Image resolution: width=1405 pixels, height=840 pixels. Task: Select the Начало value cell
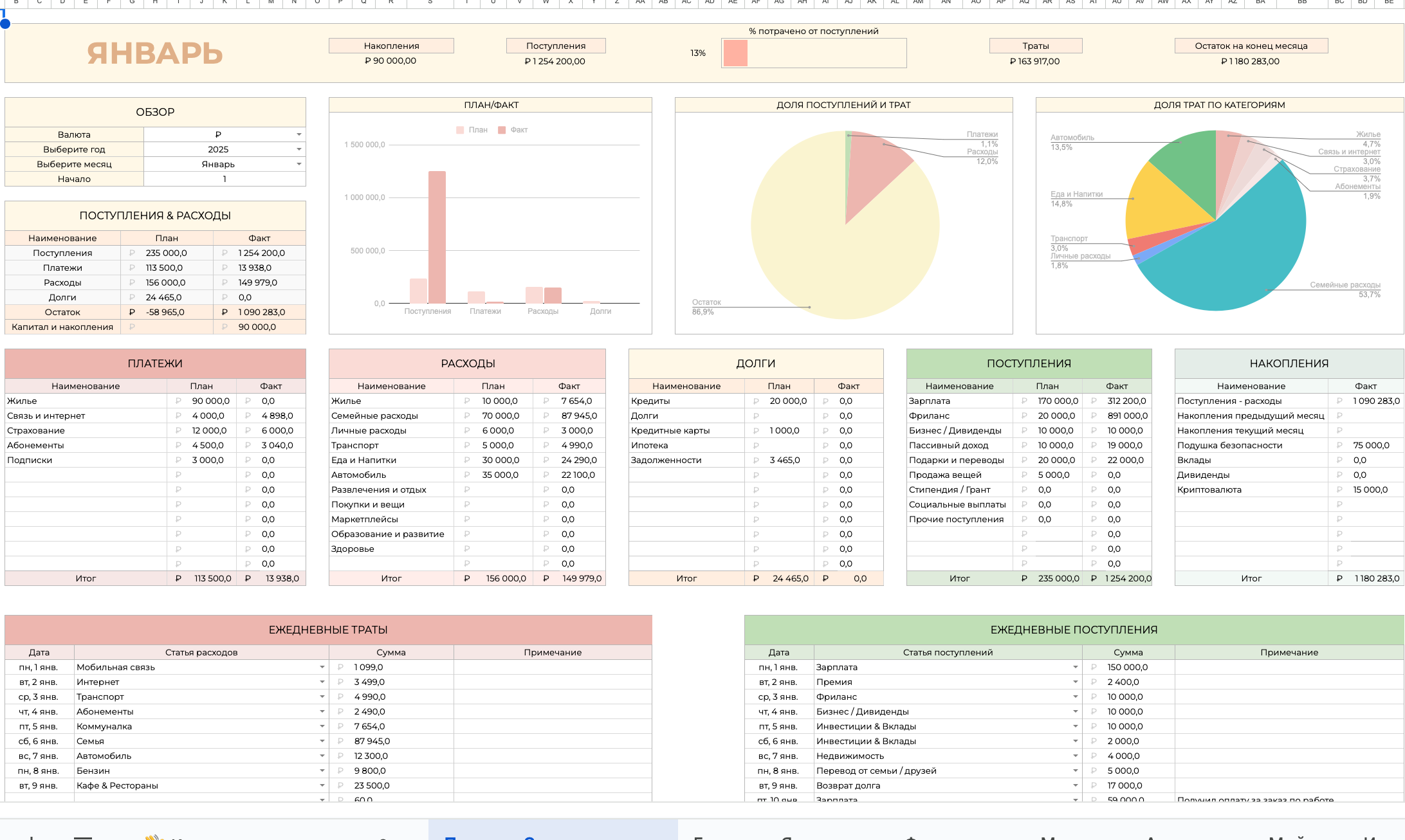point(225,179)
